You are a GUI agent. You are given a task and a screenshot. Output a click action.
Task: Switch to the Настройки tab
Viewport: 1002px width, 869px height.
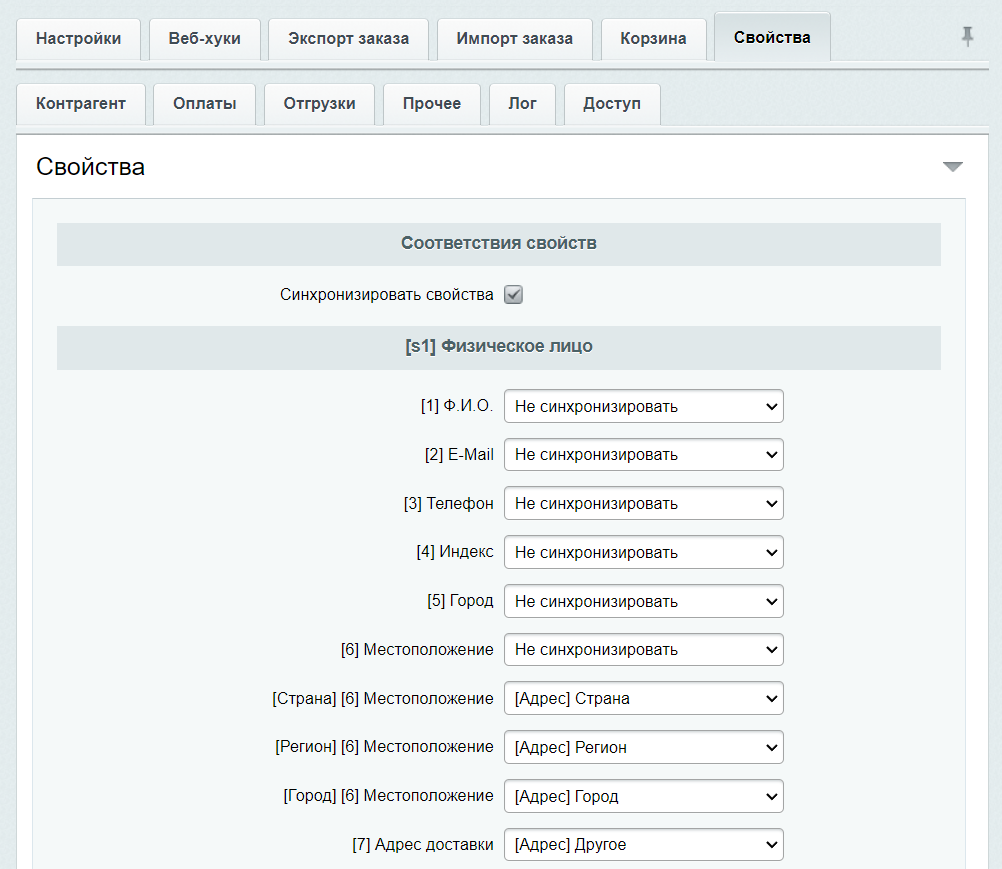78,39
